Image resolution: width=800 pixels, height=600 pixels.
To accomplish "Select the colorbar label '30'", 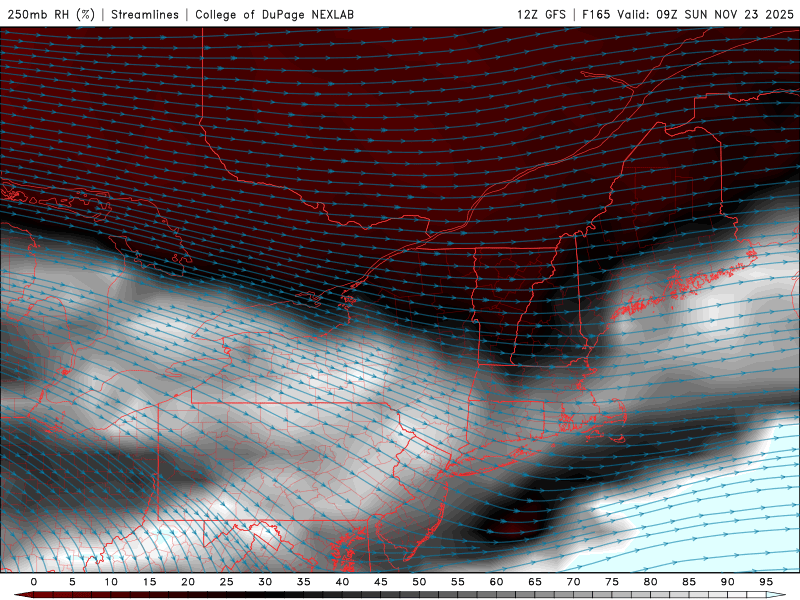I will pyautogui.click(x=265, y=582).
